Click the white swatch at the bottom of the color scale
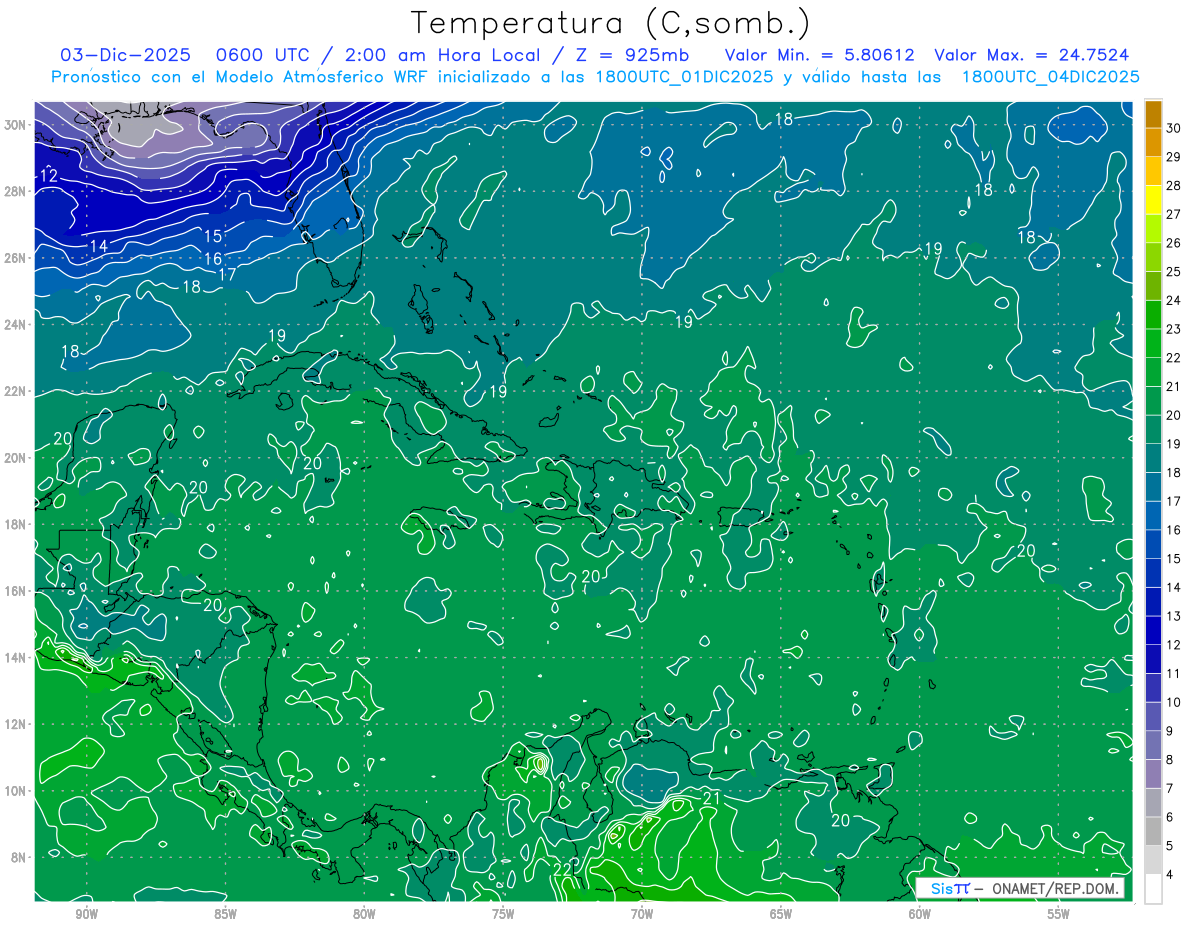The height and width of the screenshot is (927, 1200). pyautogui.click(x=1153, y=889)
